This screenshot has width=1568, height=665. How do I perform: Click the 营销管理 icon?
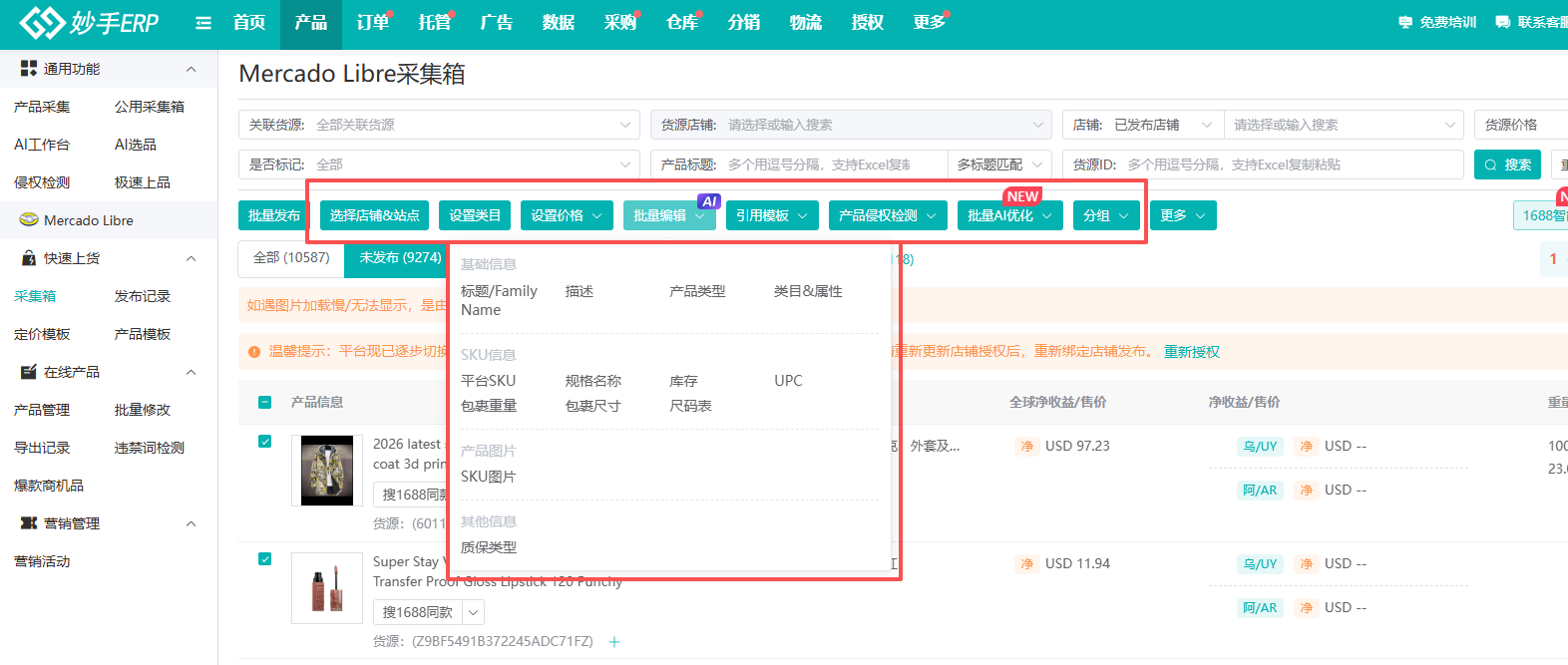[x=29, y=523]
